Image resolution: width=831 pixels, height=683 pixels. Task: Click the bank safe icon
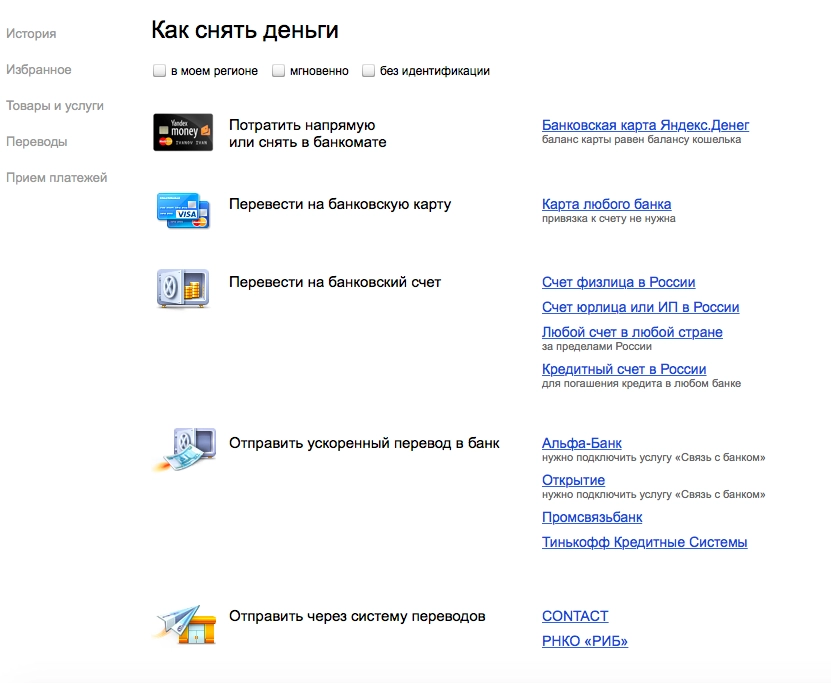[x=183, y=288]
